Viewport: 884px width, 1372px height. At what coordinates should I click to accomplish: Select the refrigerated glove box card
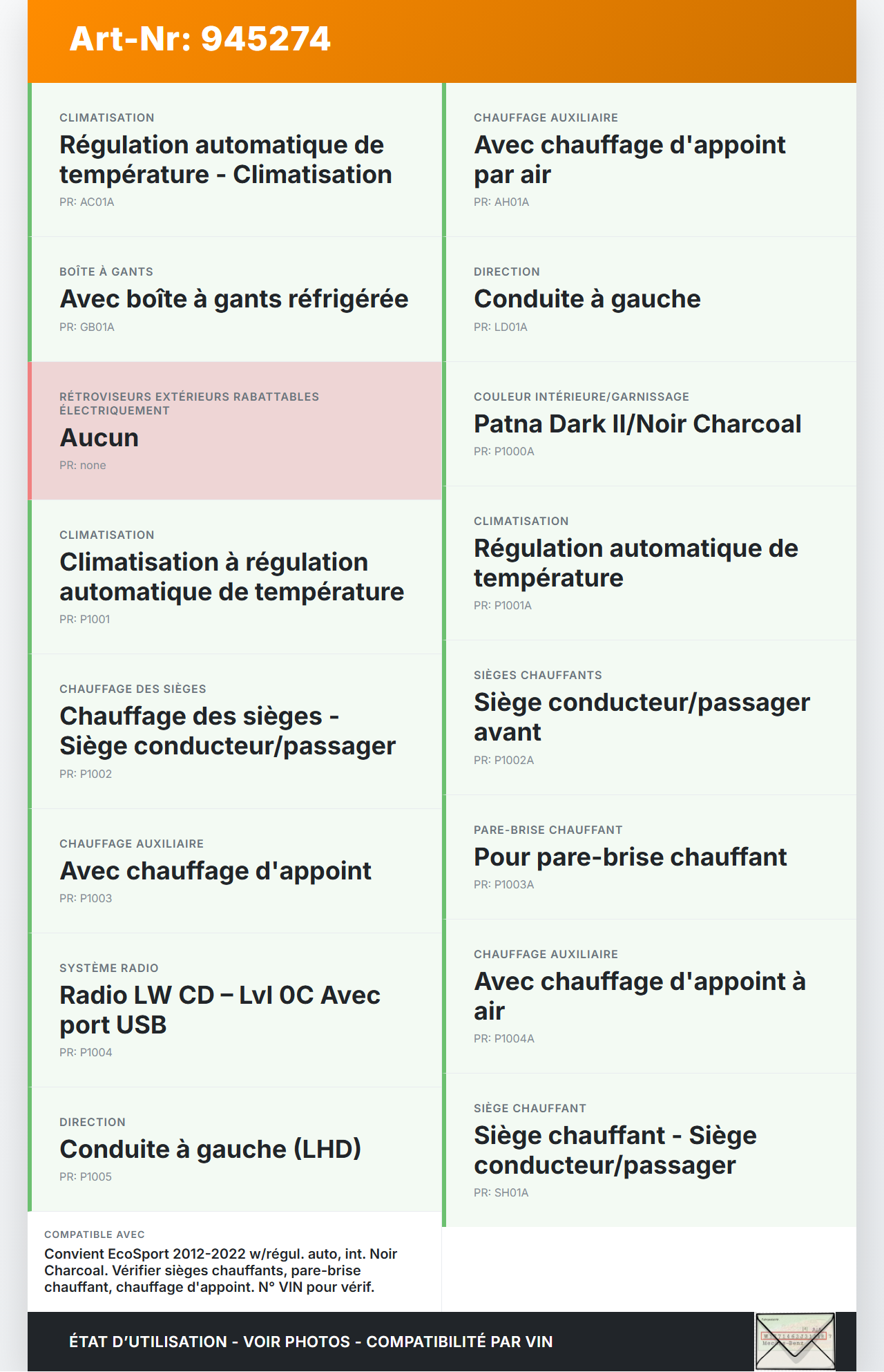point(235,299)
